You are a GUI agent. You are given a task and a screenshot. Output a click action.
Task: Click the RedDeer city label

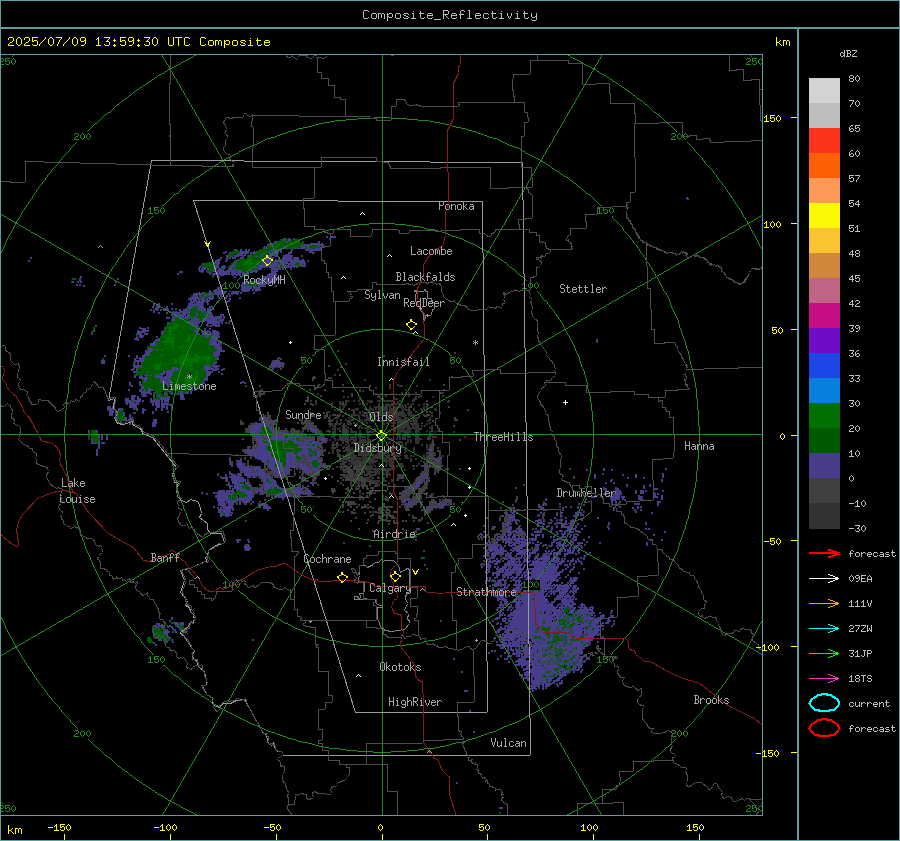[x=424, y=303]
